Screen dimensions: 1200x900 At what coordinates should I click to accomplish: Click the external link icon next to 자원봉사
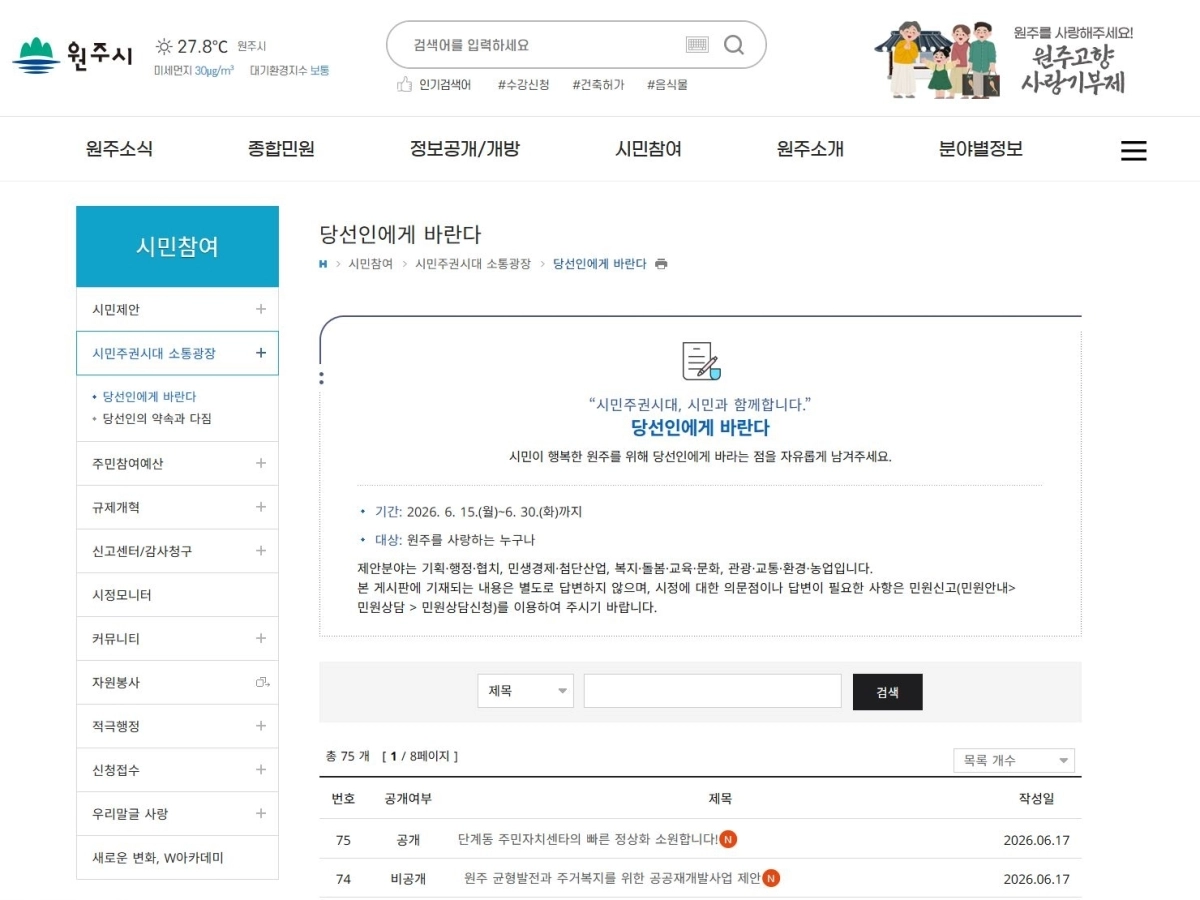[x=262, y=682]
